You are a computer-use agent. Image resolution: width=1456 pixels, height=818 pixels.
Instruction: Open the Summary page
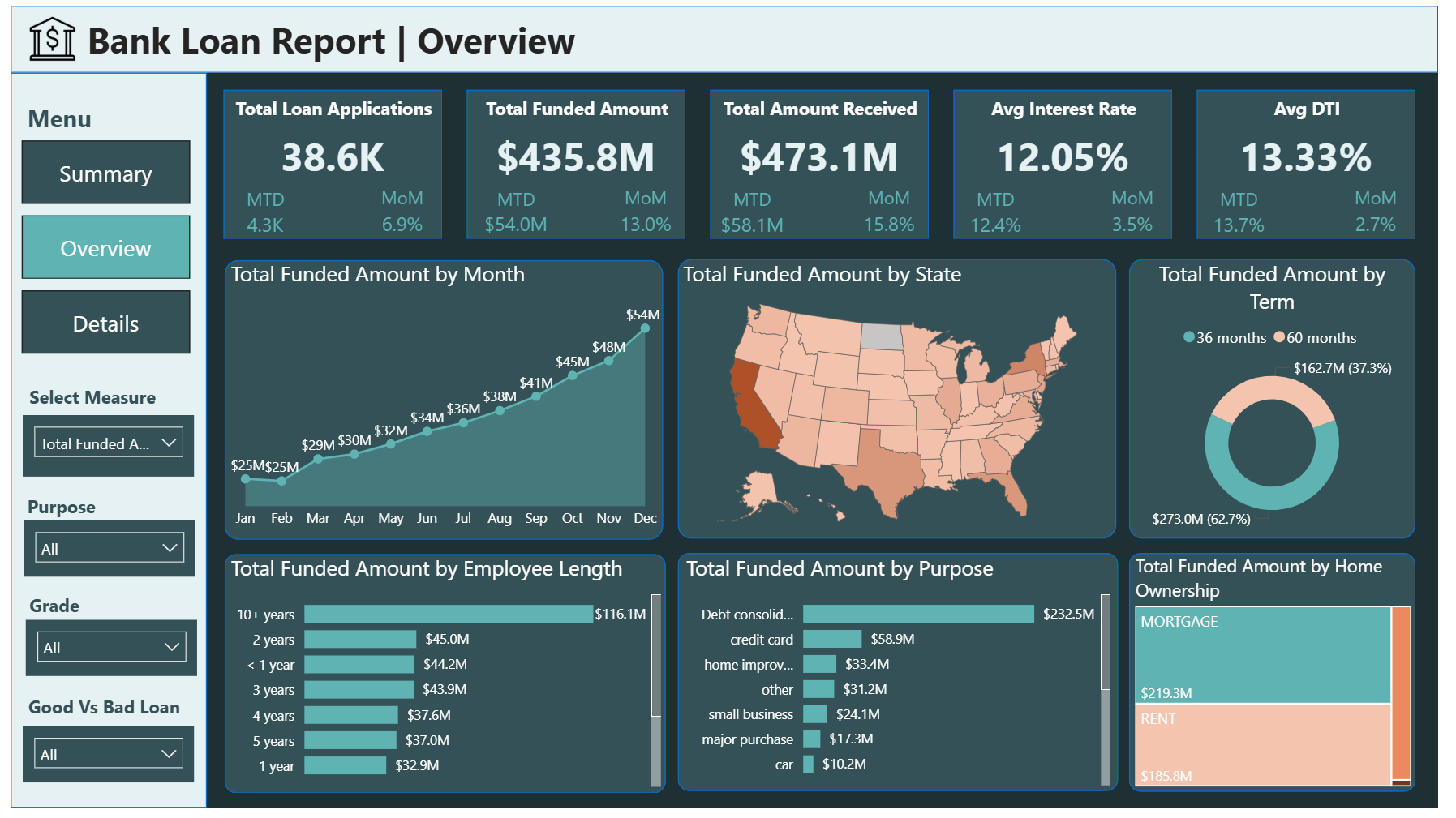coord(105,173)
